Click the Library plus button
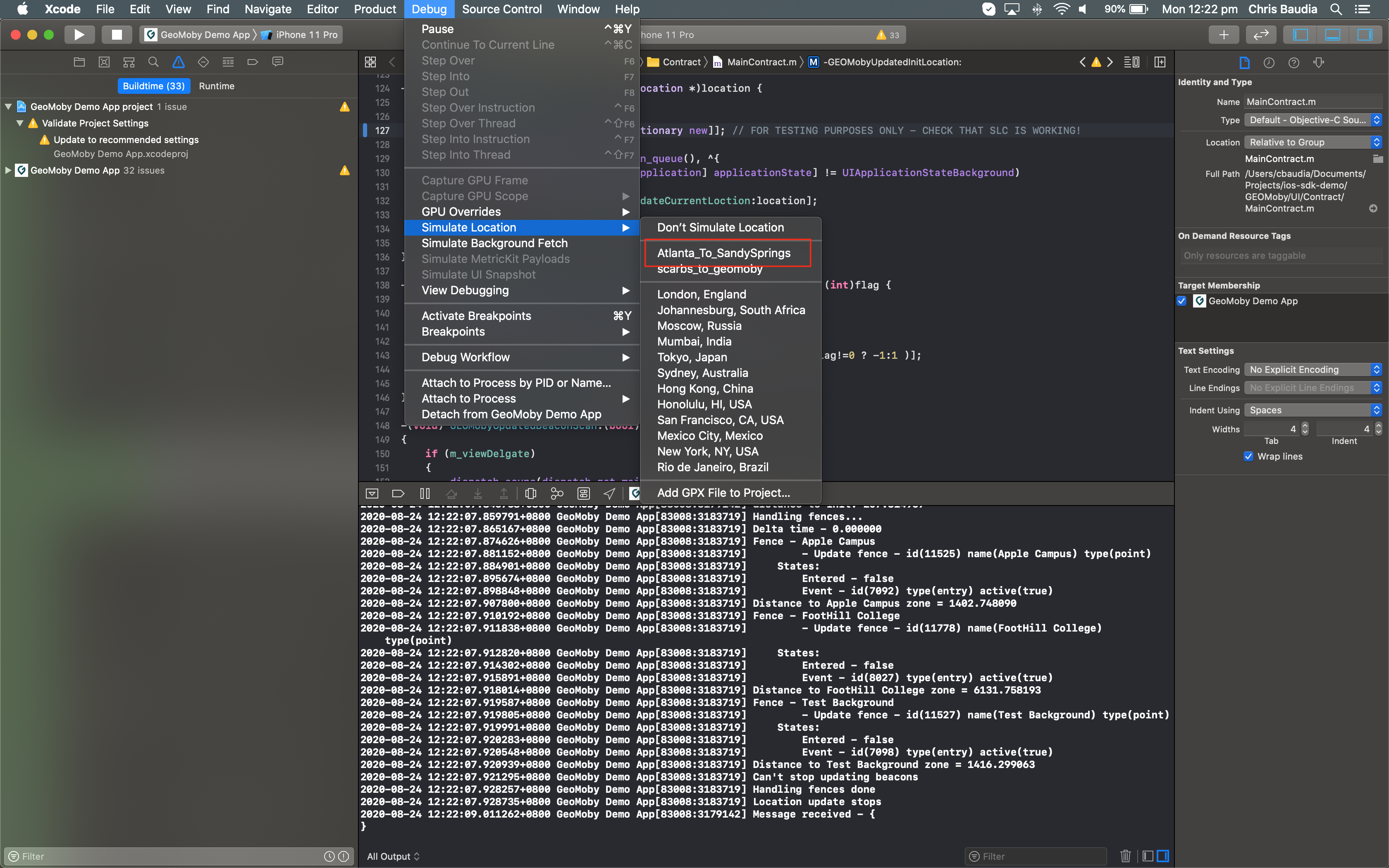Image resolution: width=1389 pixels, height=868 pixels. (1224, 34)
